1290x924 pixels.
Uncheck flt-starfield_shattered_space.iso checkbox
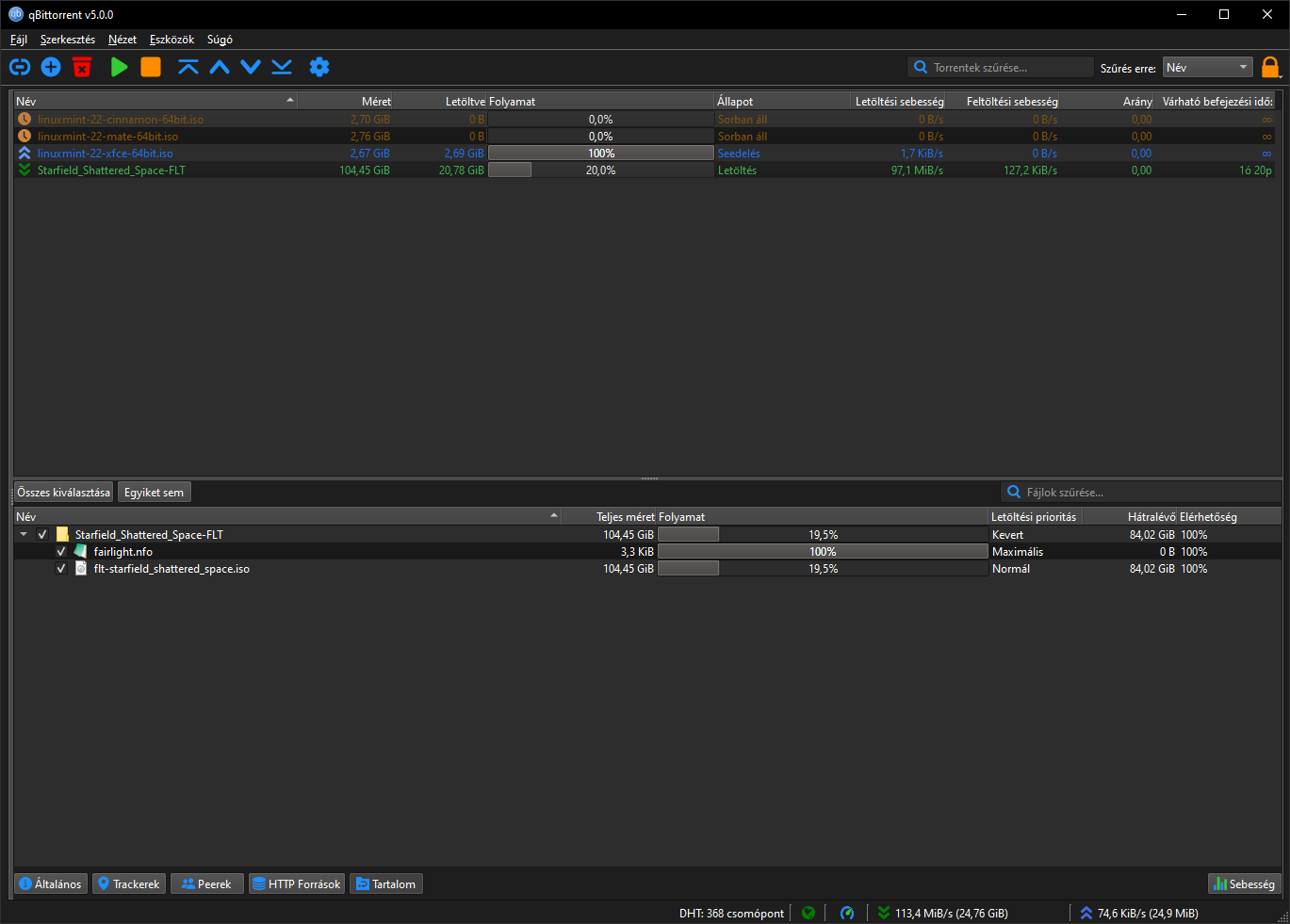tap(61, 568)
